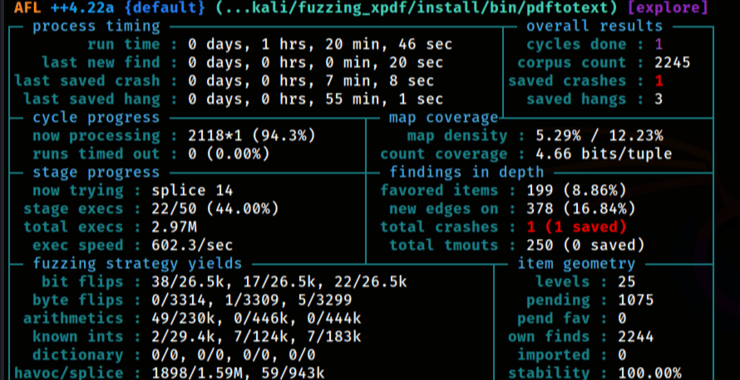Select the total tmouts value '250 (0 saved)'
Screen dimensions: 740x380
[x=585, y=246]
